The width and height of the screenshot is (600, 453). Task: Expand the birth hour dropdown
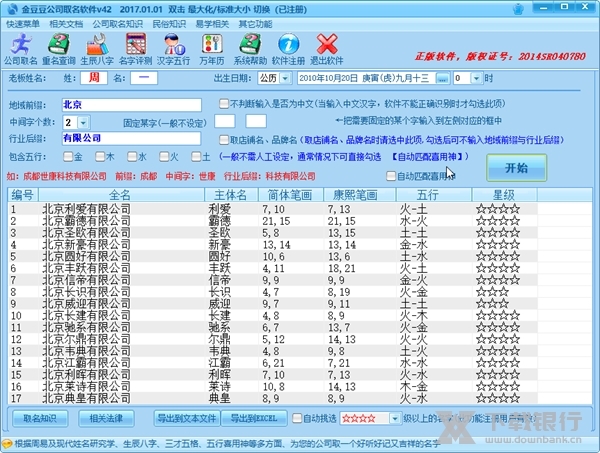[476, 78]
